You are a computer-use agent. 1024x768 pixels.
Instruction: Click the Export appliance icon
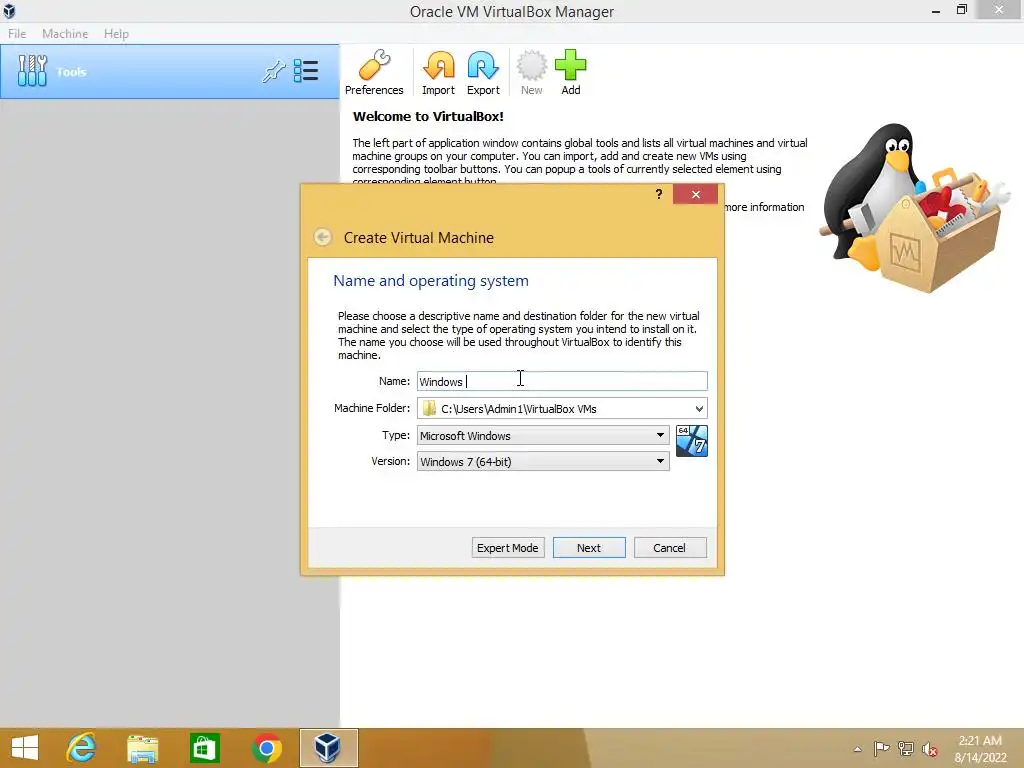(483, 72)
